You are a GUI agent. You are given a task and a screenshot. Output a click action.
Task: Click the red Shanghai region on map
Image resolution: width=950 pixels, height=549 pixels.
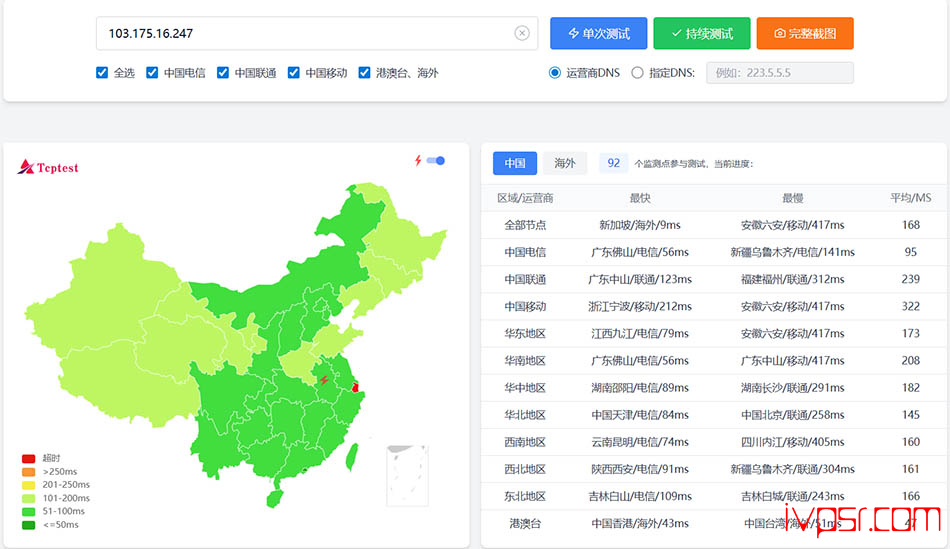(x=355, y=387)
